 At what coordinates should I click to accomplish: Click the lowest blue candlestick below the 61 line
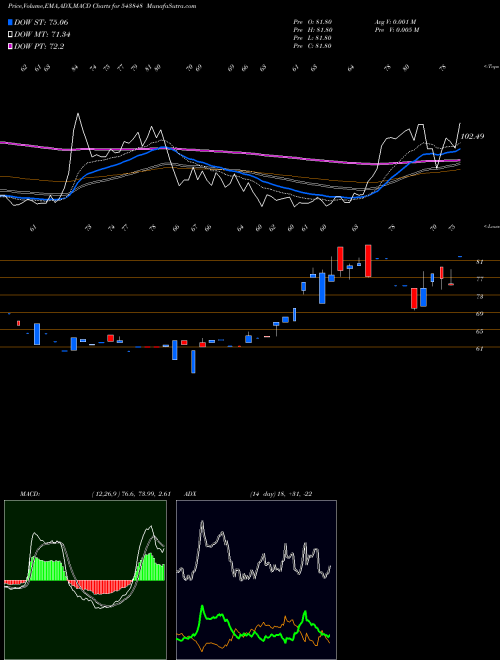[193, 361]
